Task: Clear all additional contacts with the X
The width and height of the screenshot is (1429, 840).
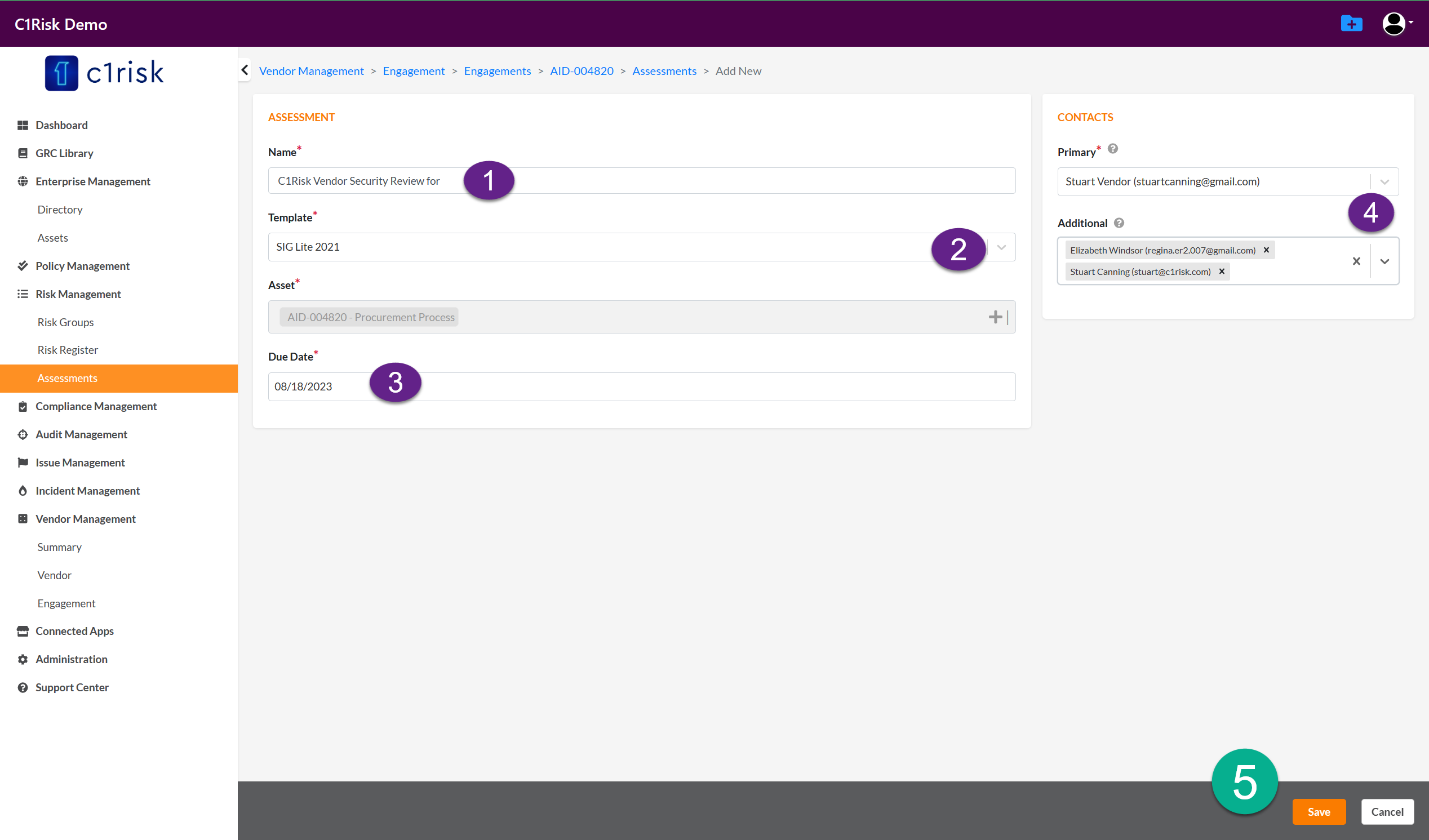Action: [1356, 261]
